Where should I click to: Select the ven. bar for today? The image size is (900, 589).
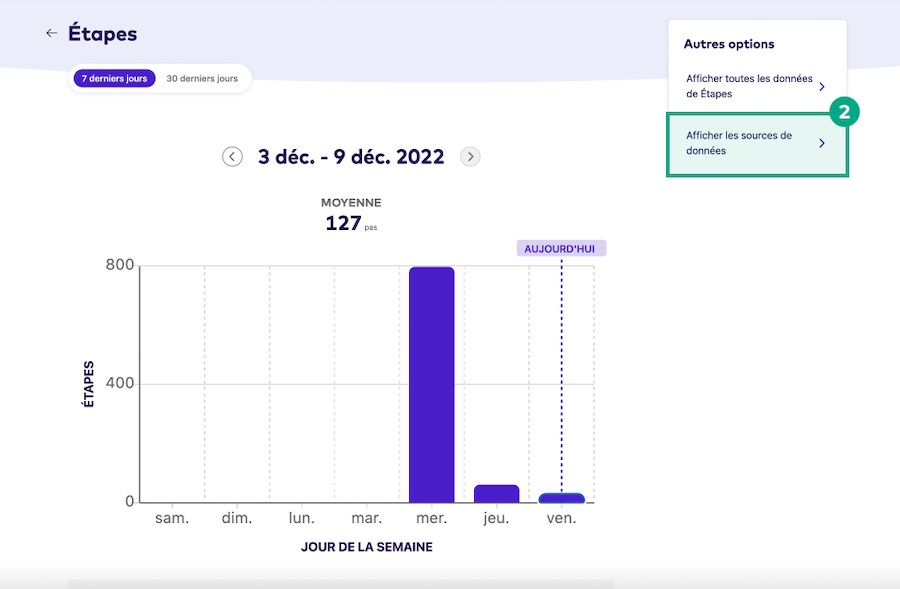561,497
